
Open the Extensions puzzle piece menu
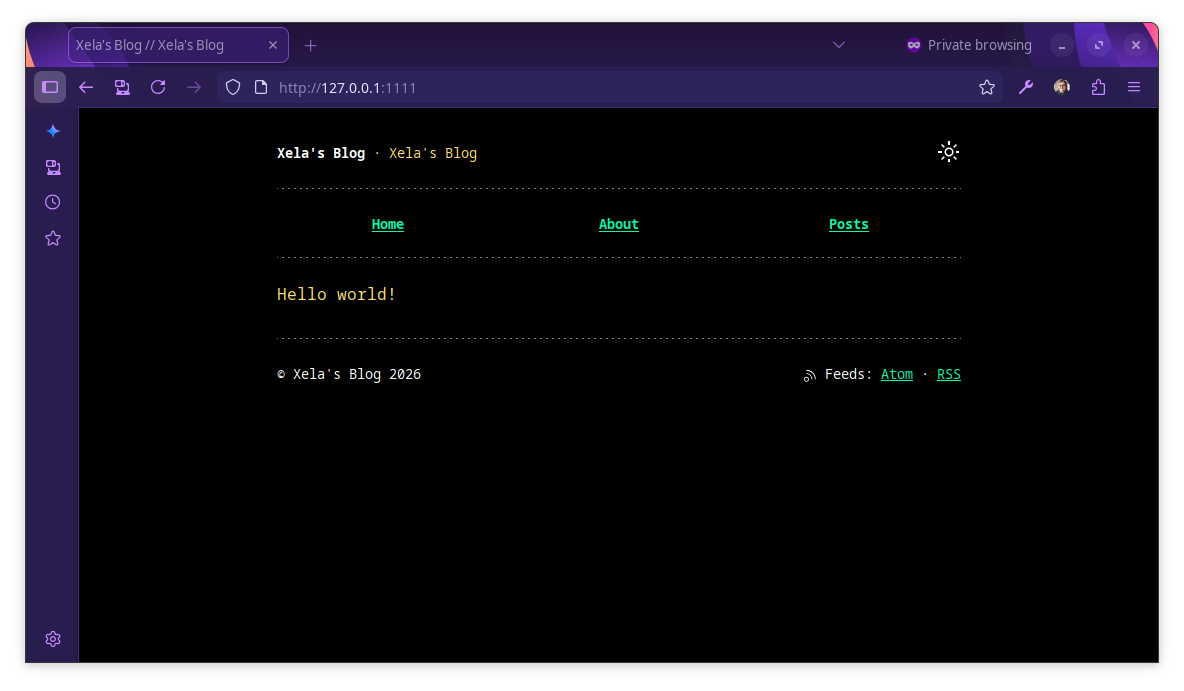coord(1098,87)
